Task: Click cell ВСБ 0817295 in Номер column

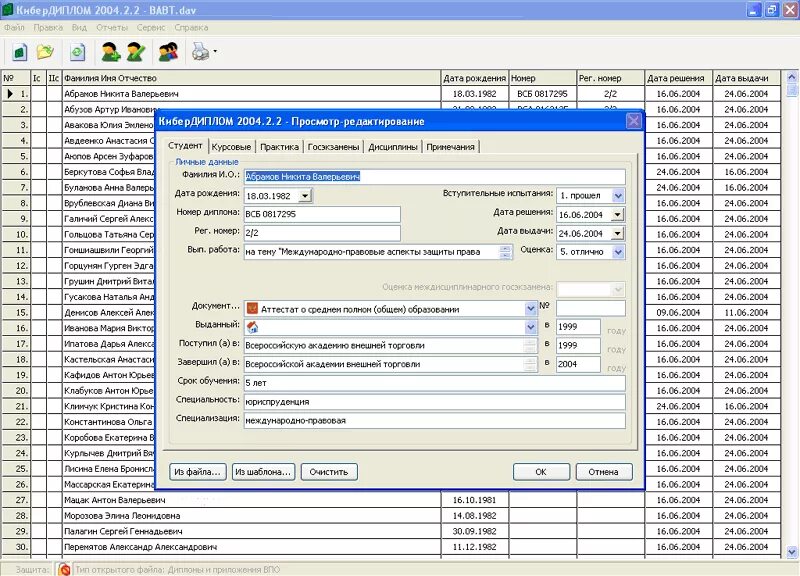Action: 542,94
